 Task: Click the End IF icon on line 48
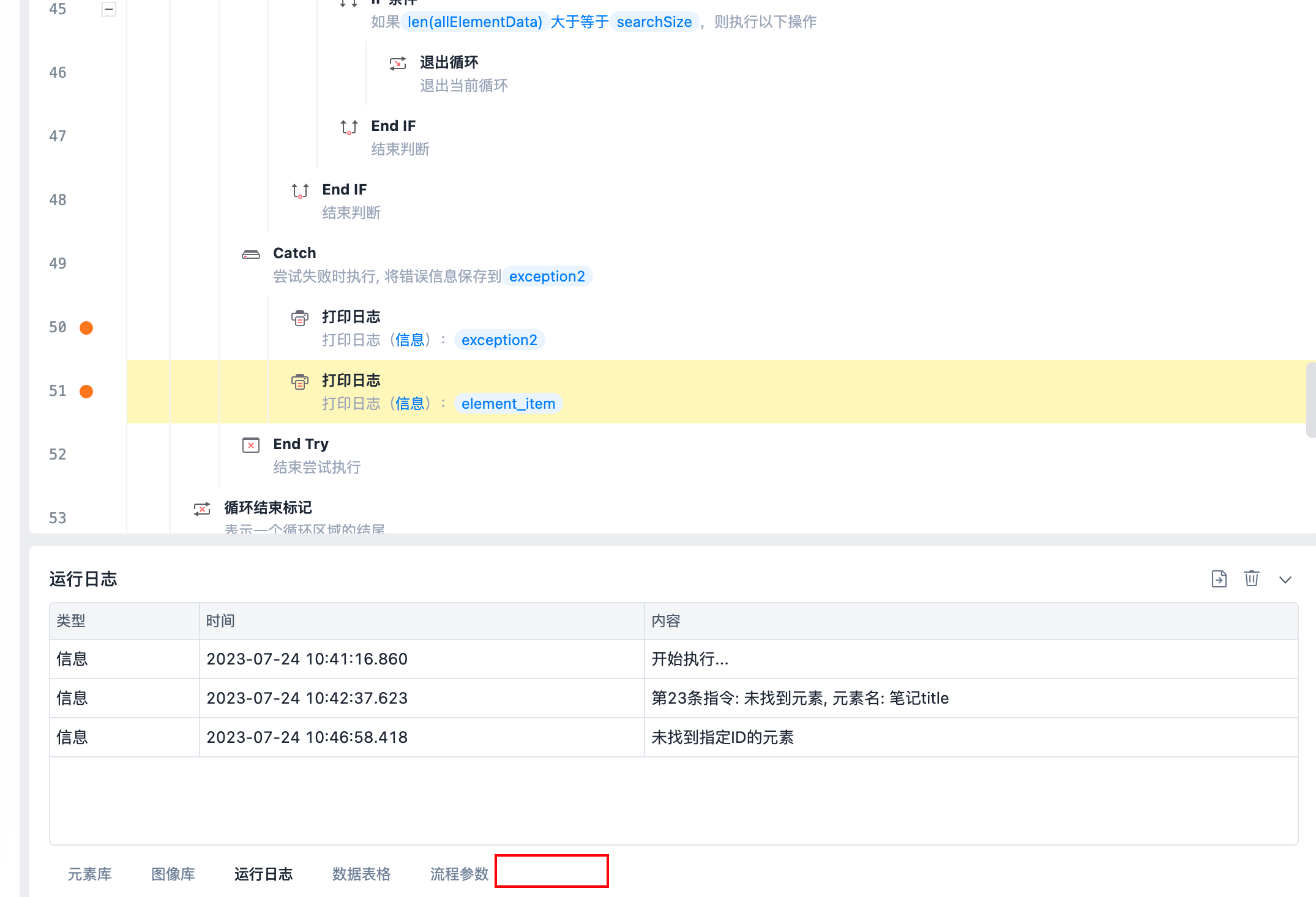[300, 191]
